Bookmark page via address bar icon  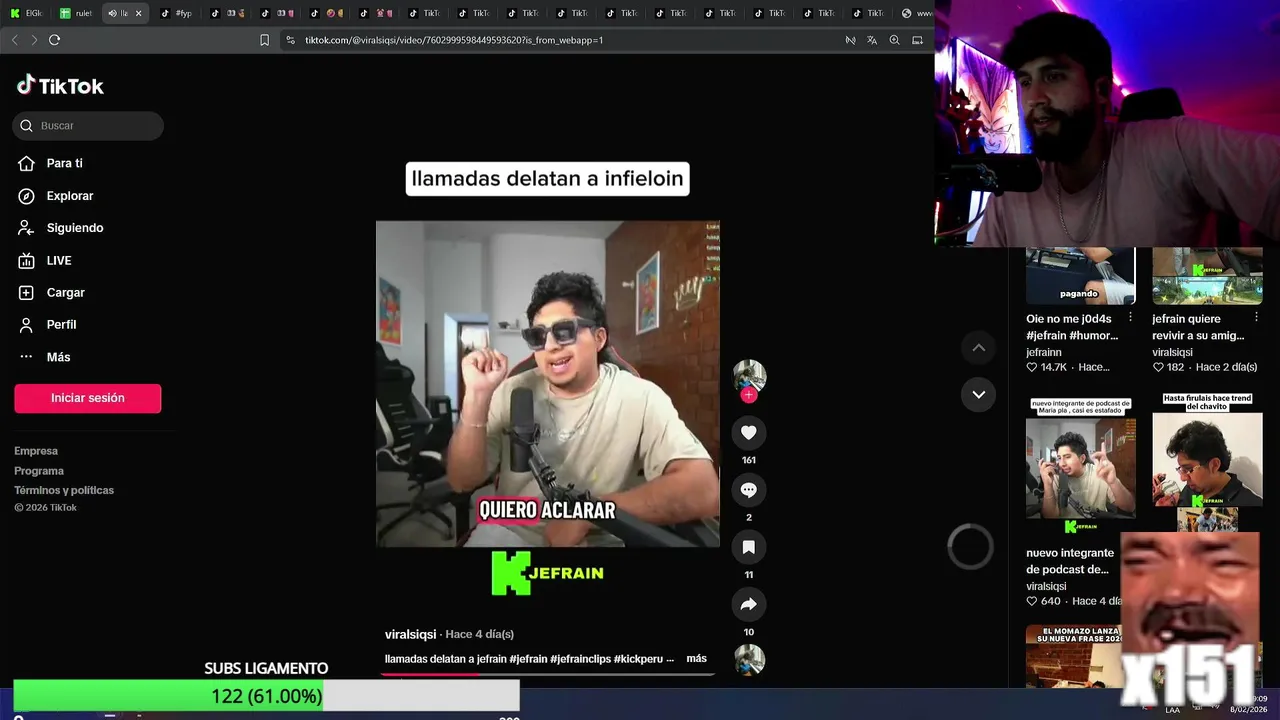coord(264,40)
